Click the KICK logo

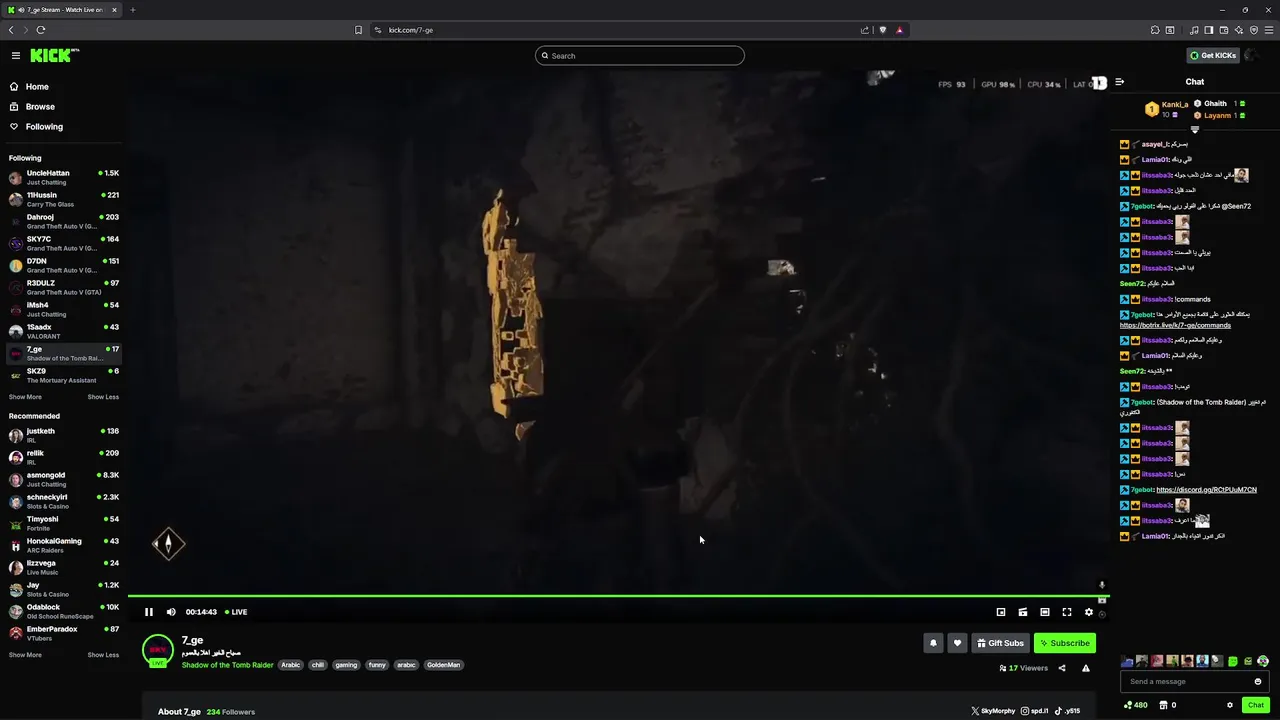click(54, 56)
